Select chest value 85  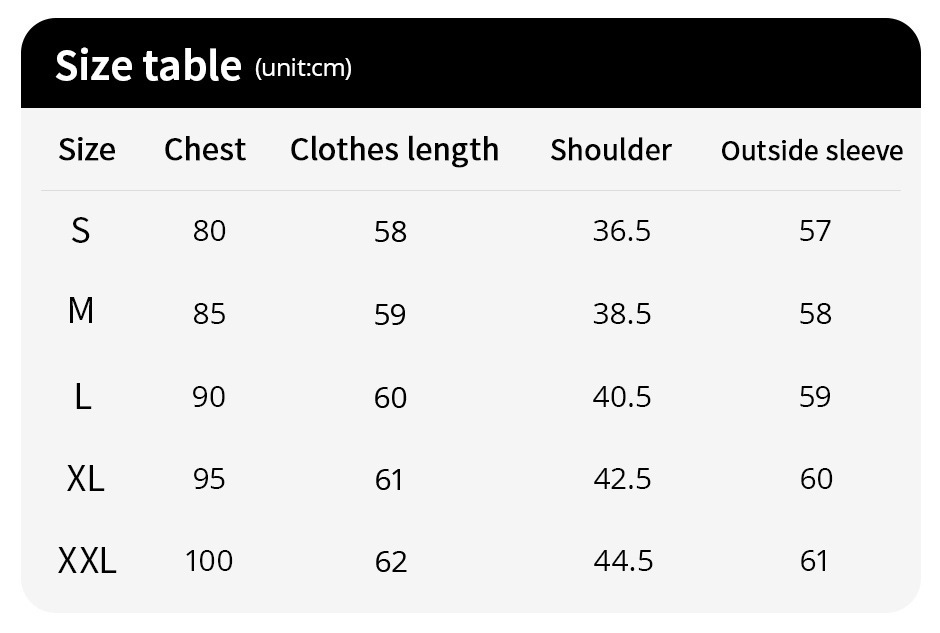point(209,314)
